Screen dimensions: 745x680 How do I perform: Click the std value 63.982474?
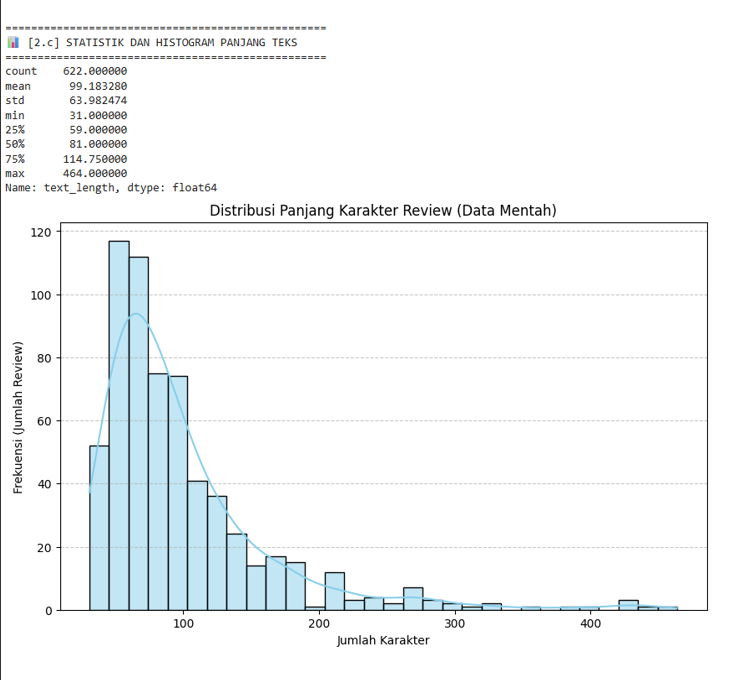coord(98,100)
